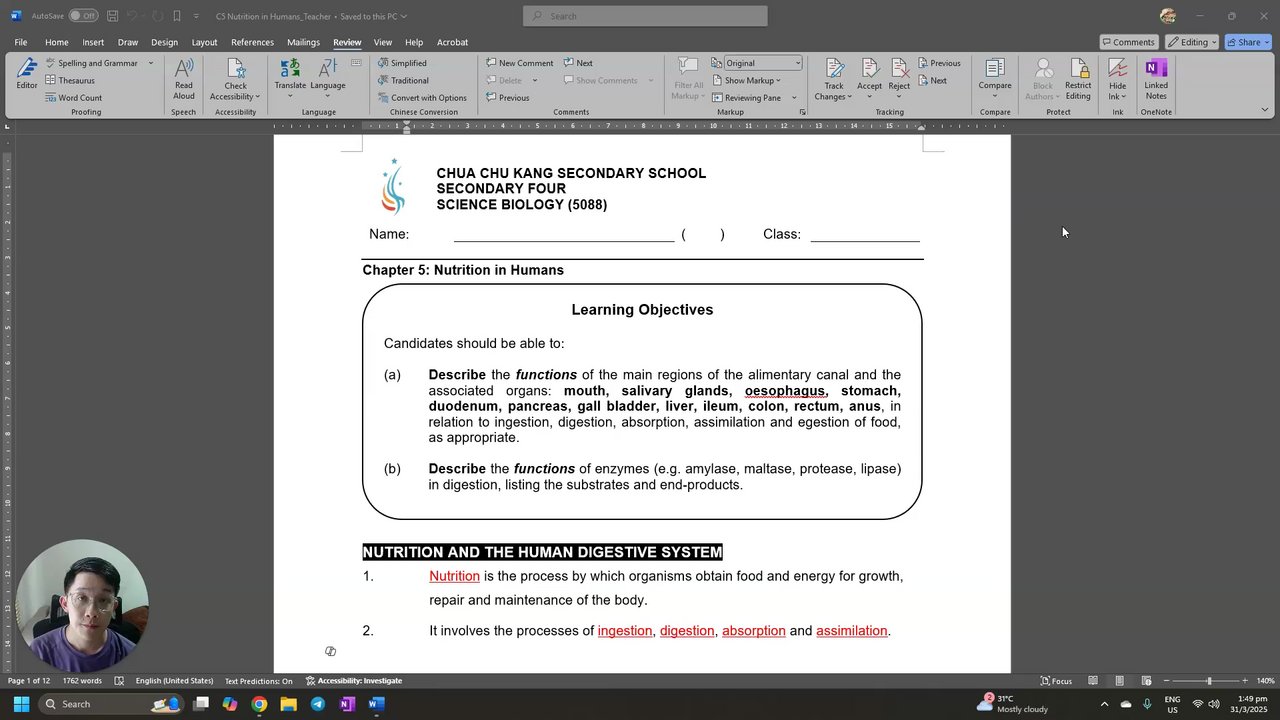Image resolution: width=1280 pixels, height=720 pixels.
Task: Open the IME keyboard icon in Language group
Action: (x=356, y=63)
